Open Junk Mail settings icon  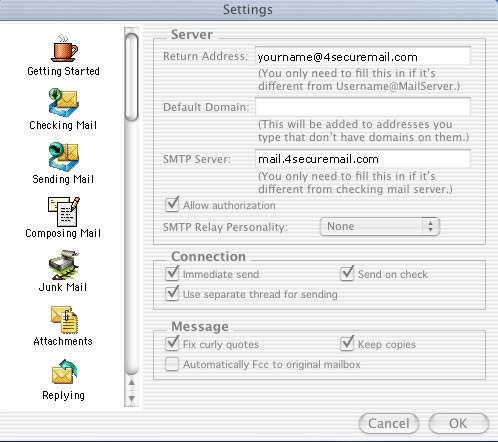click(63, 265)
